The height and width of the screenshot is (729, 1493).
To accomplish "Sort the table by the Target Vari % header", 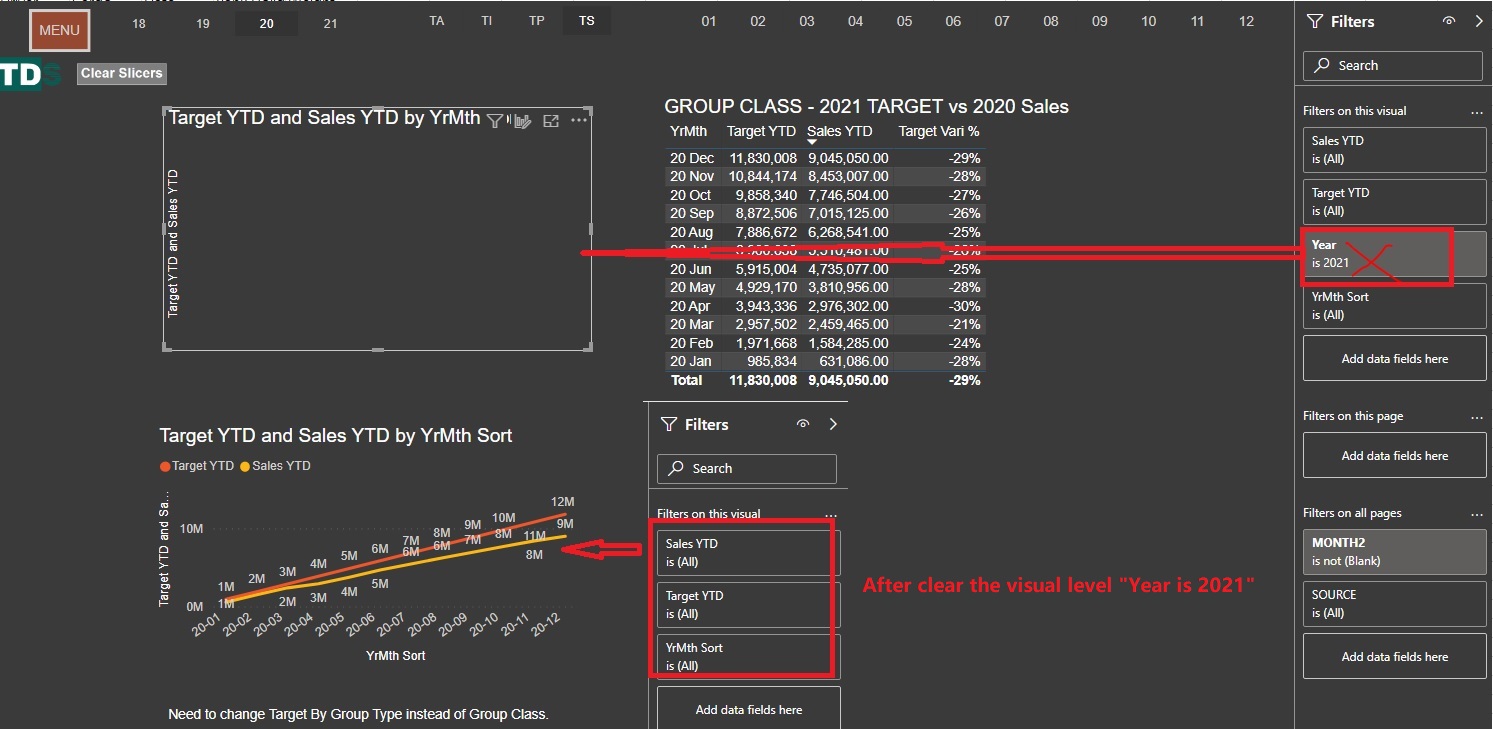I will tap(939, 131).
